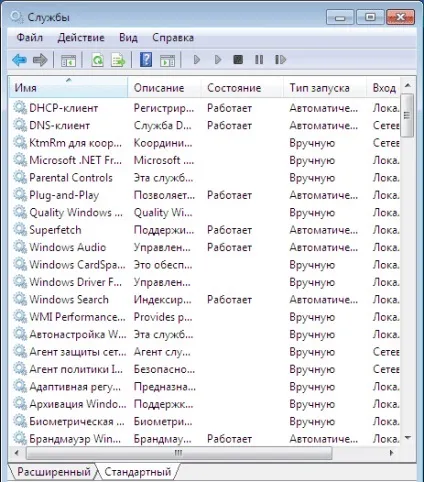
Task: Close the Службы window
Action: tap(400, 17)
